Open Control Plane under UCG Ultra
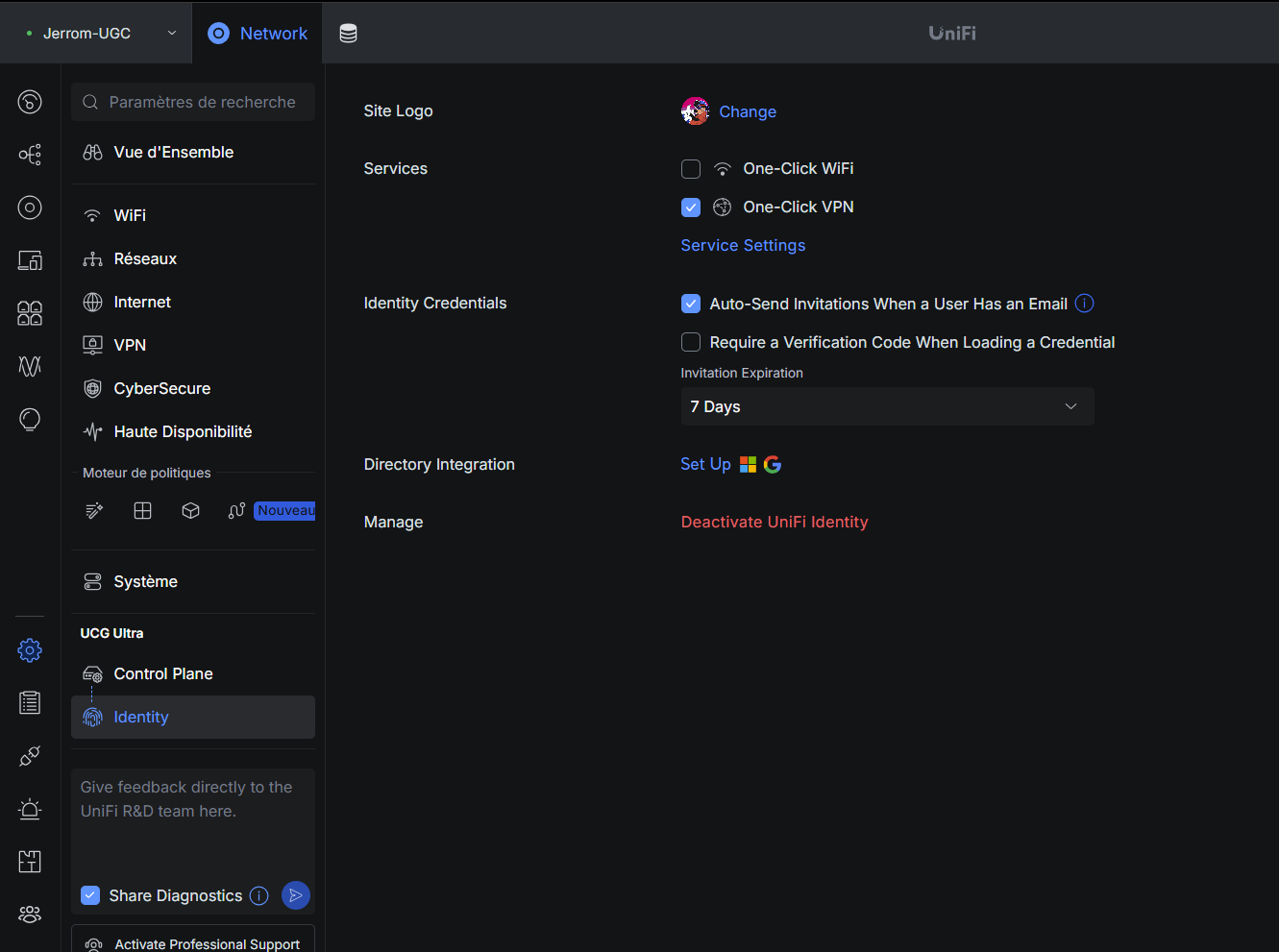The width and height of the screenshot is (1279, 952). tap(193, 673)
